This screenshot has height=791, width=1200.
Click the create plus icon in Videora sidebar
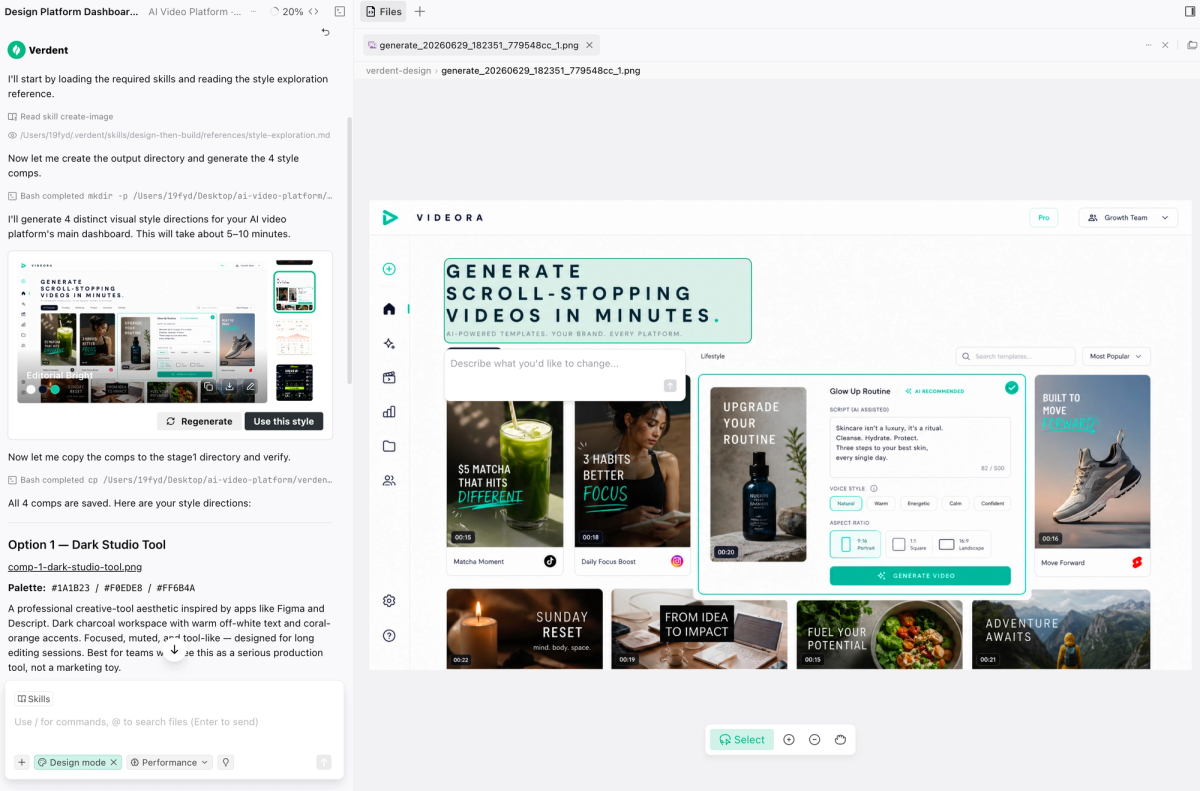point(389,269)
